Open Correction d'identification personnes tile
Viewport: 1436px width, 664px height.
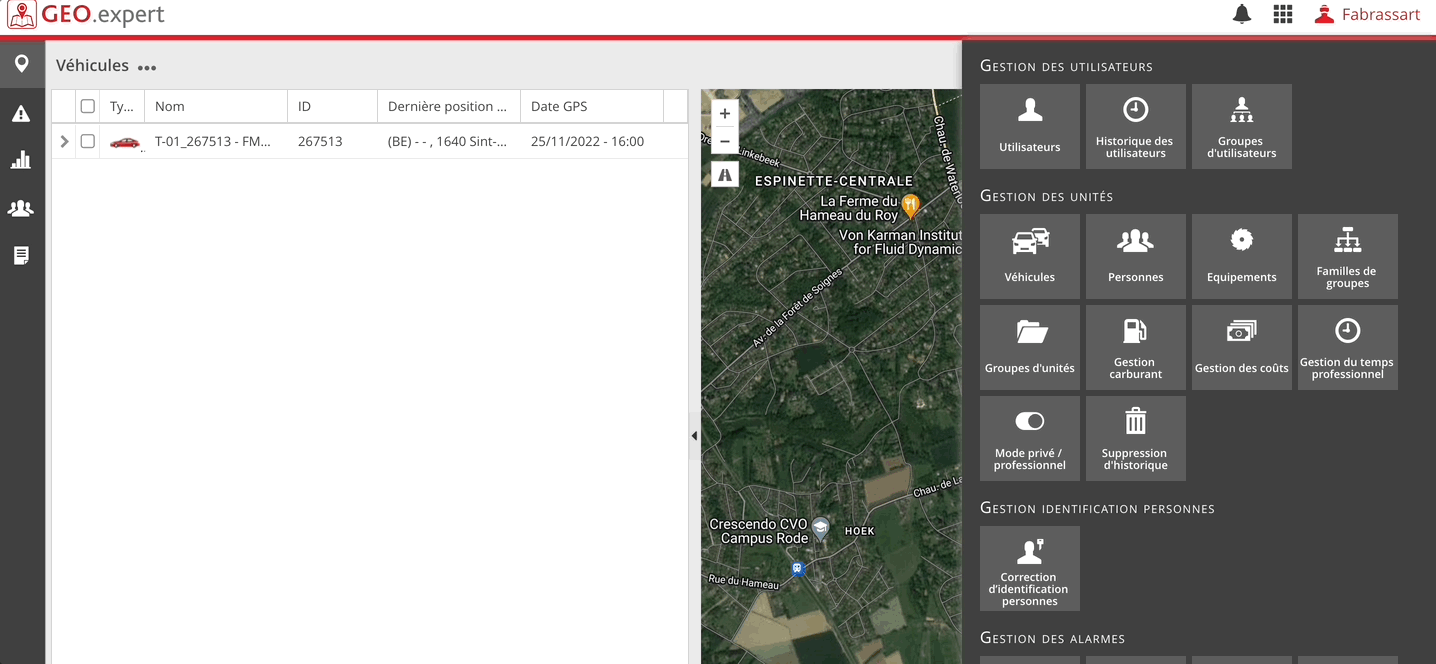click(x=1030, y=568)
